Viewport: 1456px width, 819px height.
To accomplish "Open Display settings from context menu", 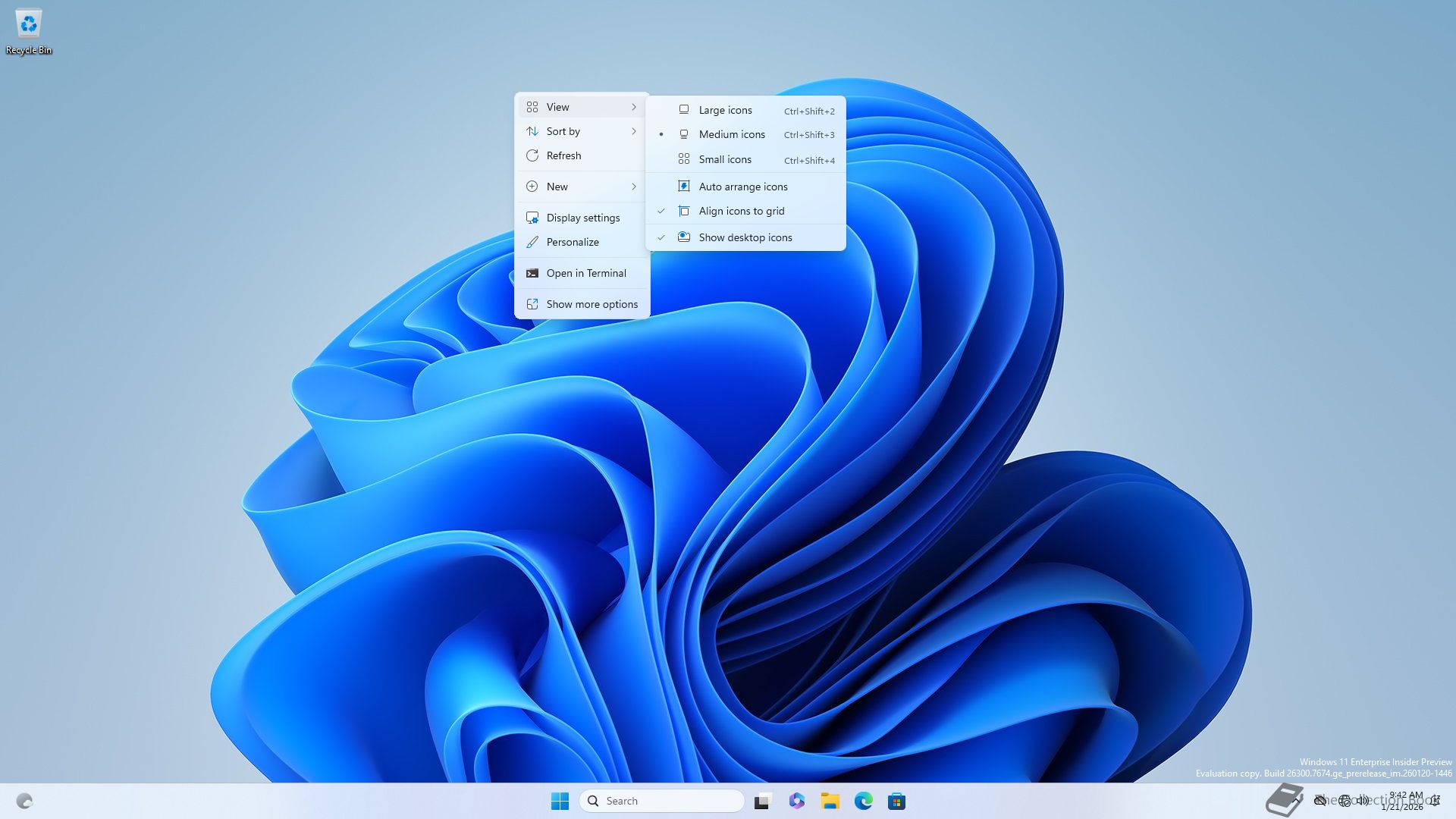I will click(x=582, y=218).
